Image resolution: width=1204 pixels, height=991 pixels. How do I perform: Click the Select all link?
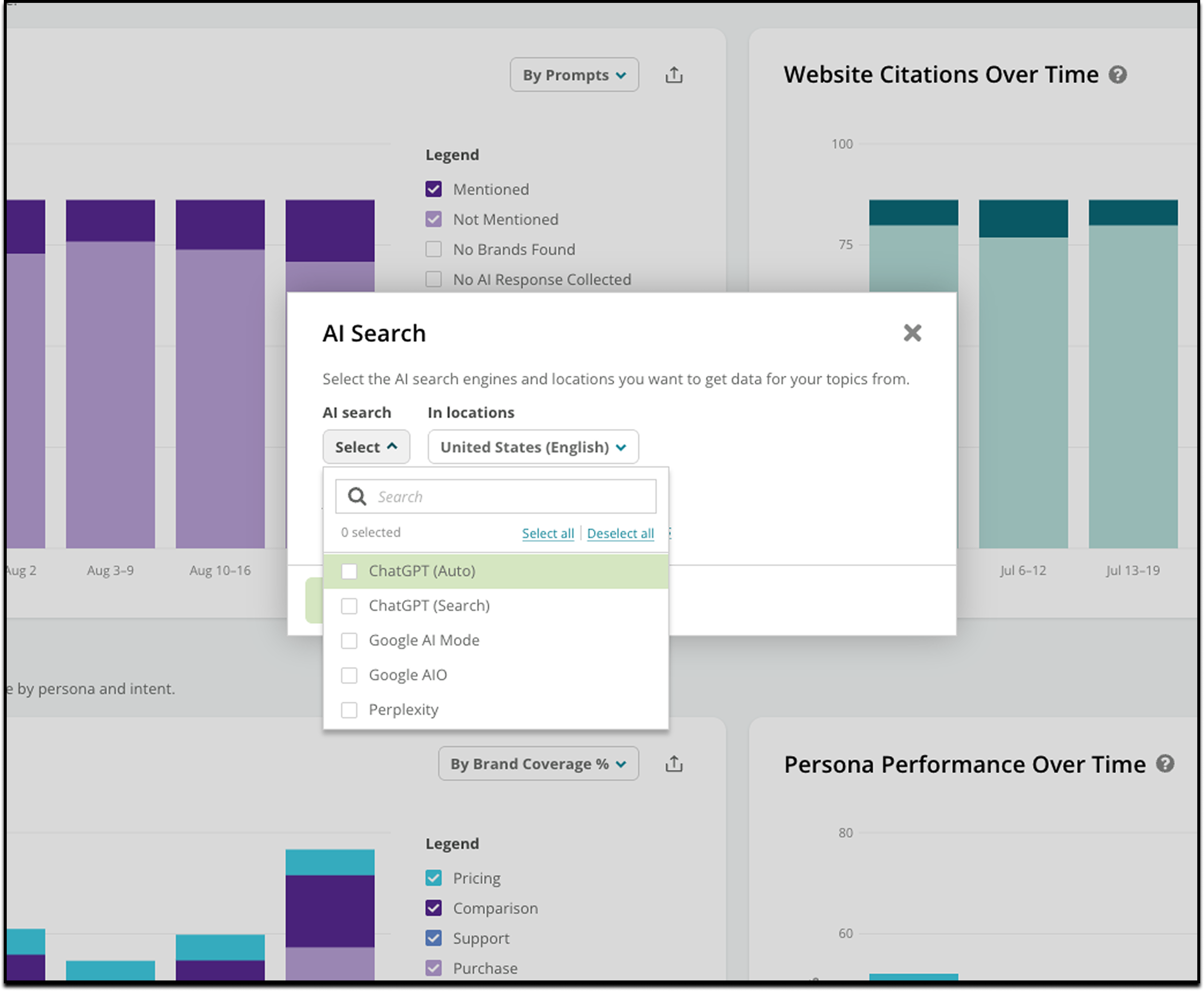[x=547, y=533]
